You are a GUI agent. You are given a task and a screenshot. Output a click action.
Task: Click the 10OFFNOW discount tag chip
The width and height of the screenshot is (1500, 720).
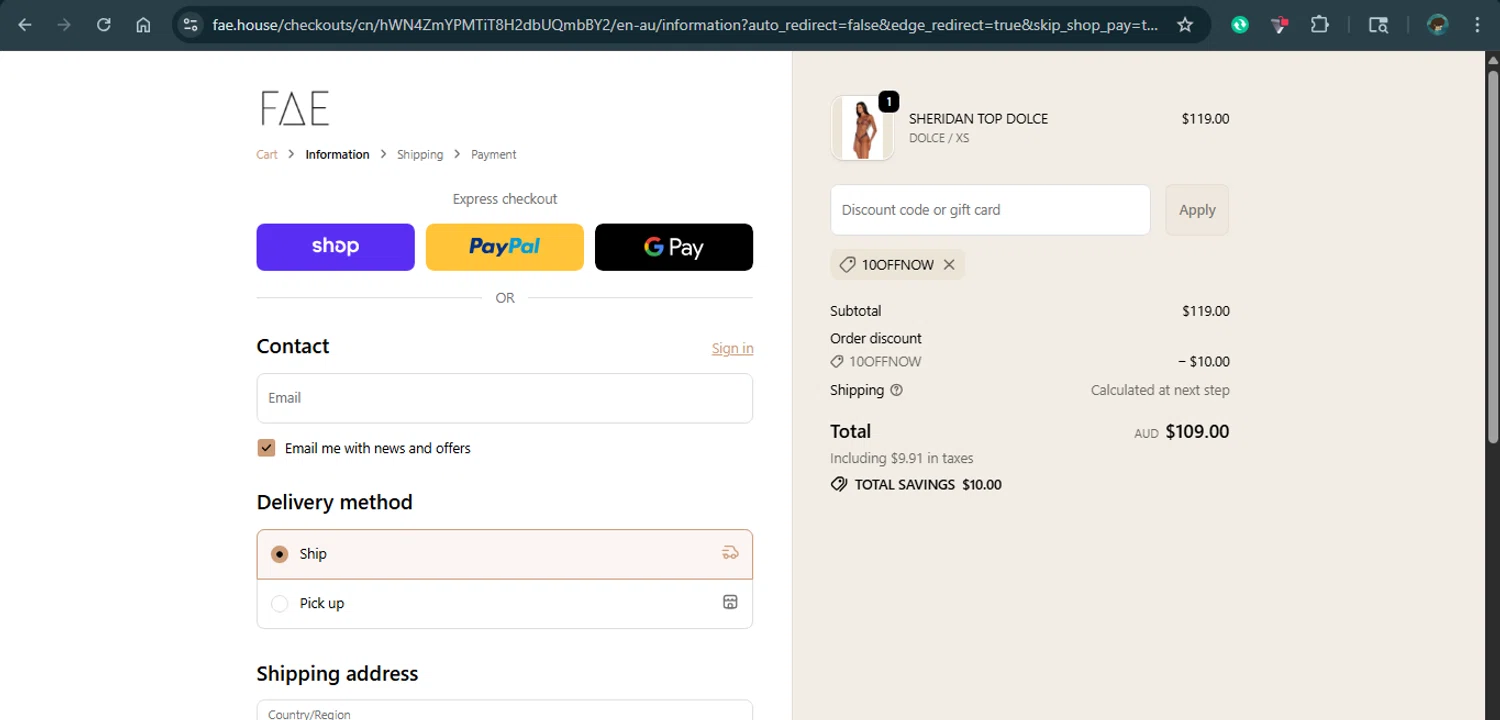tap(897, 265)
